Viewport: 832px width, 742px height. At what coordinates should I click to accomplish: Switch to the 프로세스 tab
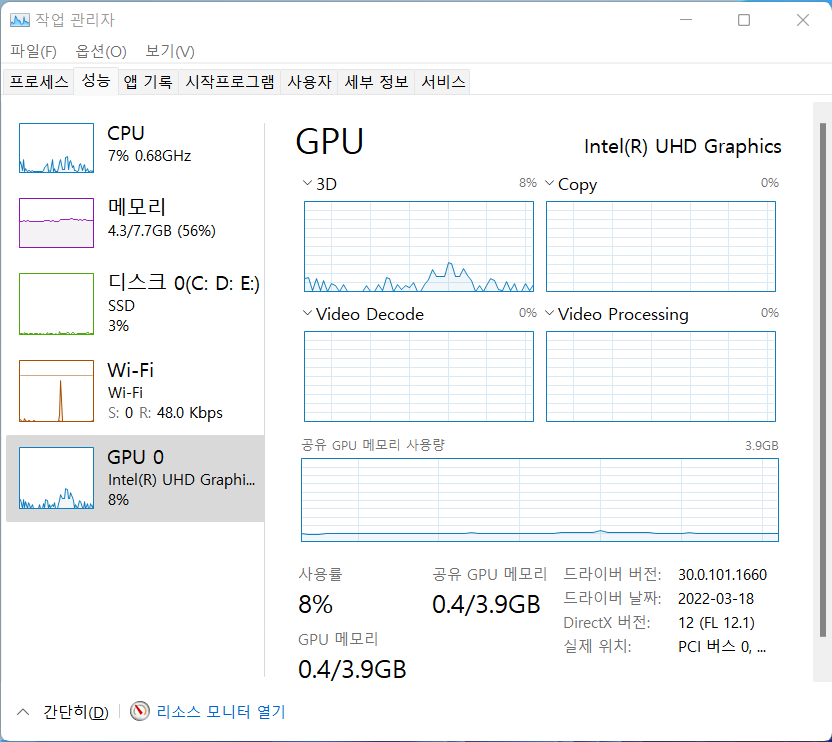click(39, 82)
